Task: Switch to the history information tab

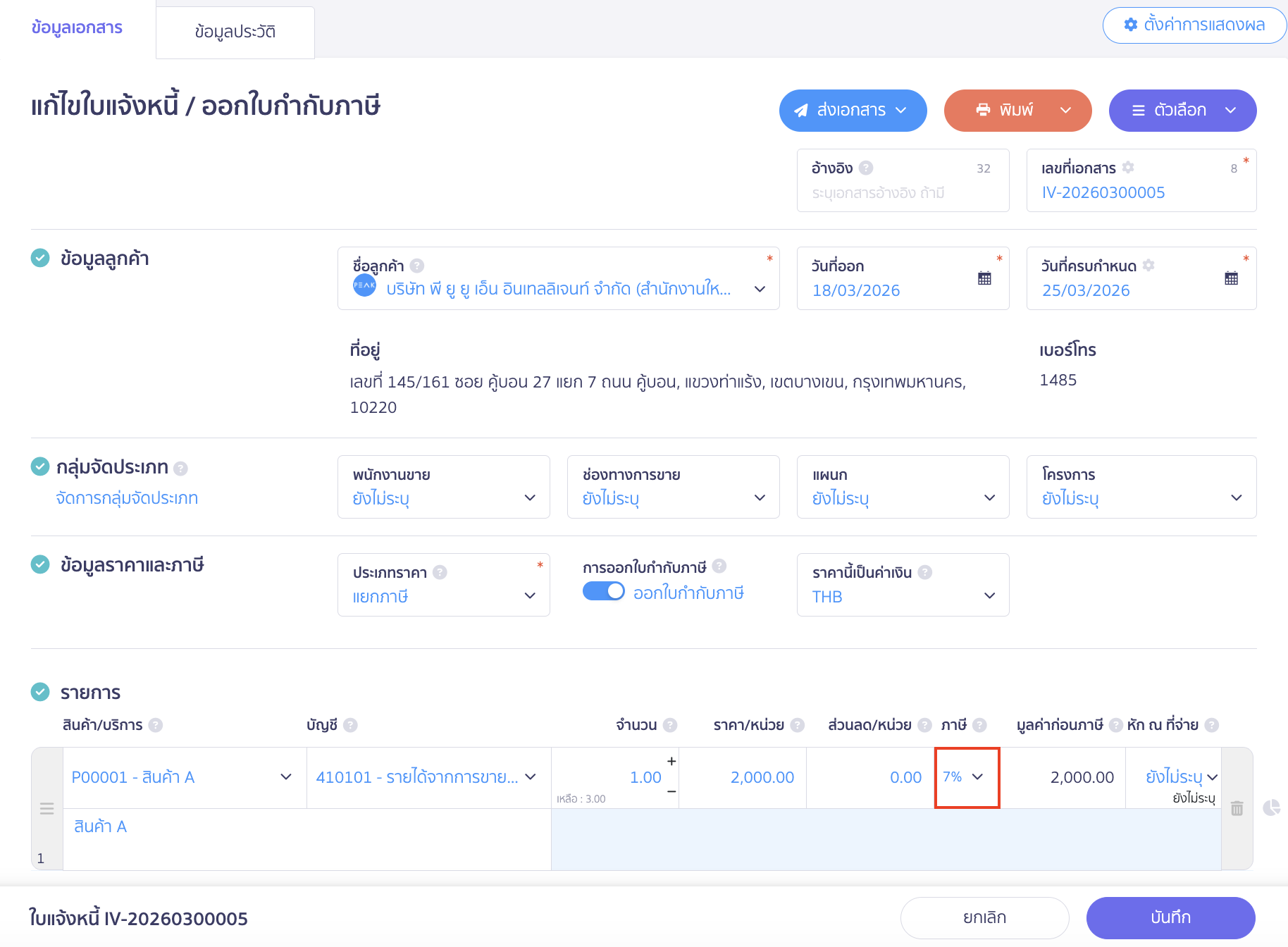Action: [x=235, y=32]
